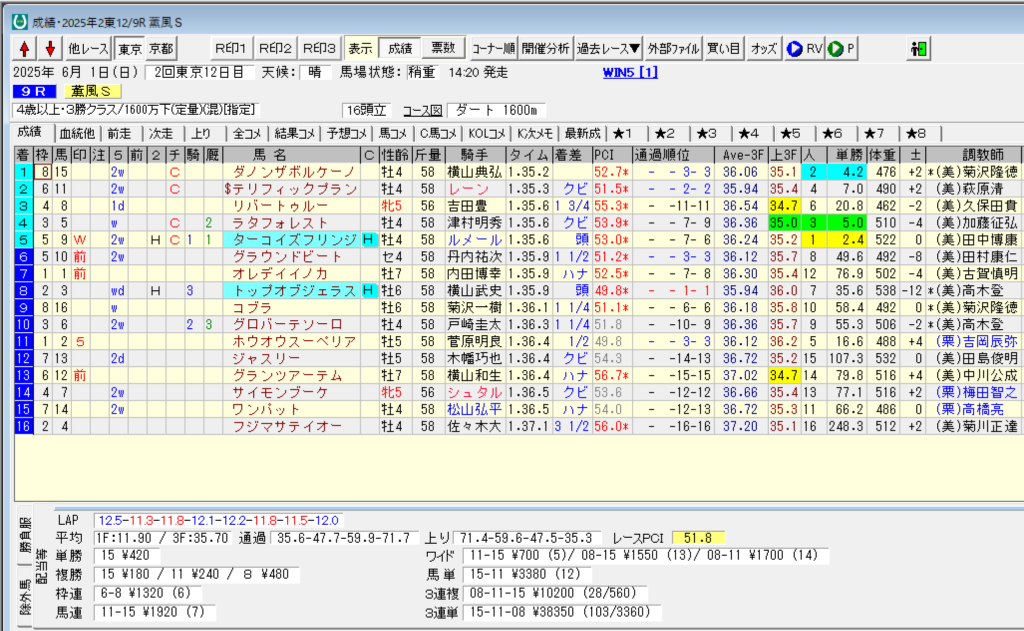Switch venue to 京都

[x=160, y=48]
